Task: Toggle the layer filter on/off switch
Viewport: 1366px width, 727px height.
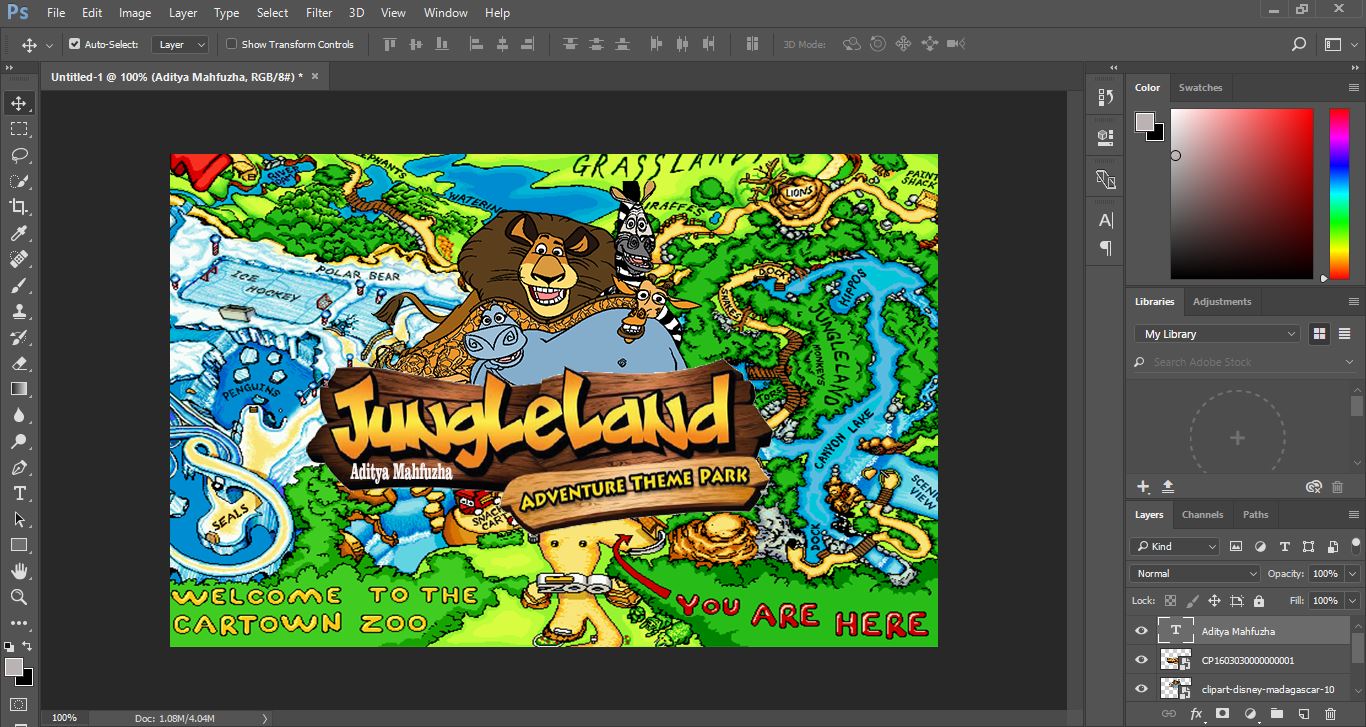Action: (x=1357, y=546)
